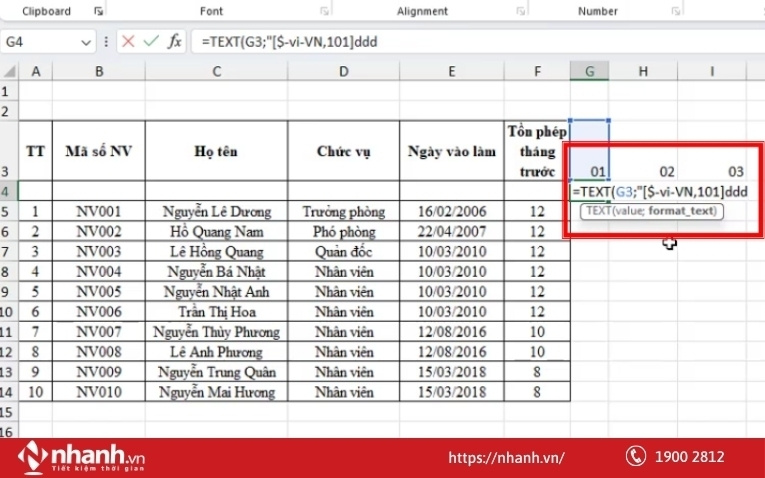This screenshot has width=765, height=478.
Task: Select cell containing NV001
Action: tap(99, 212)
